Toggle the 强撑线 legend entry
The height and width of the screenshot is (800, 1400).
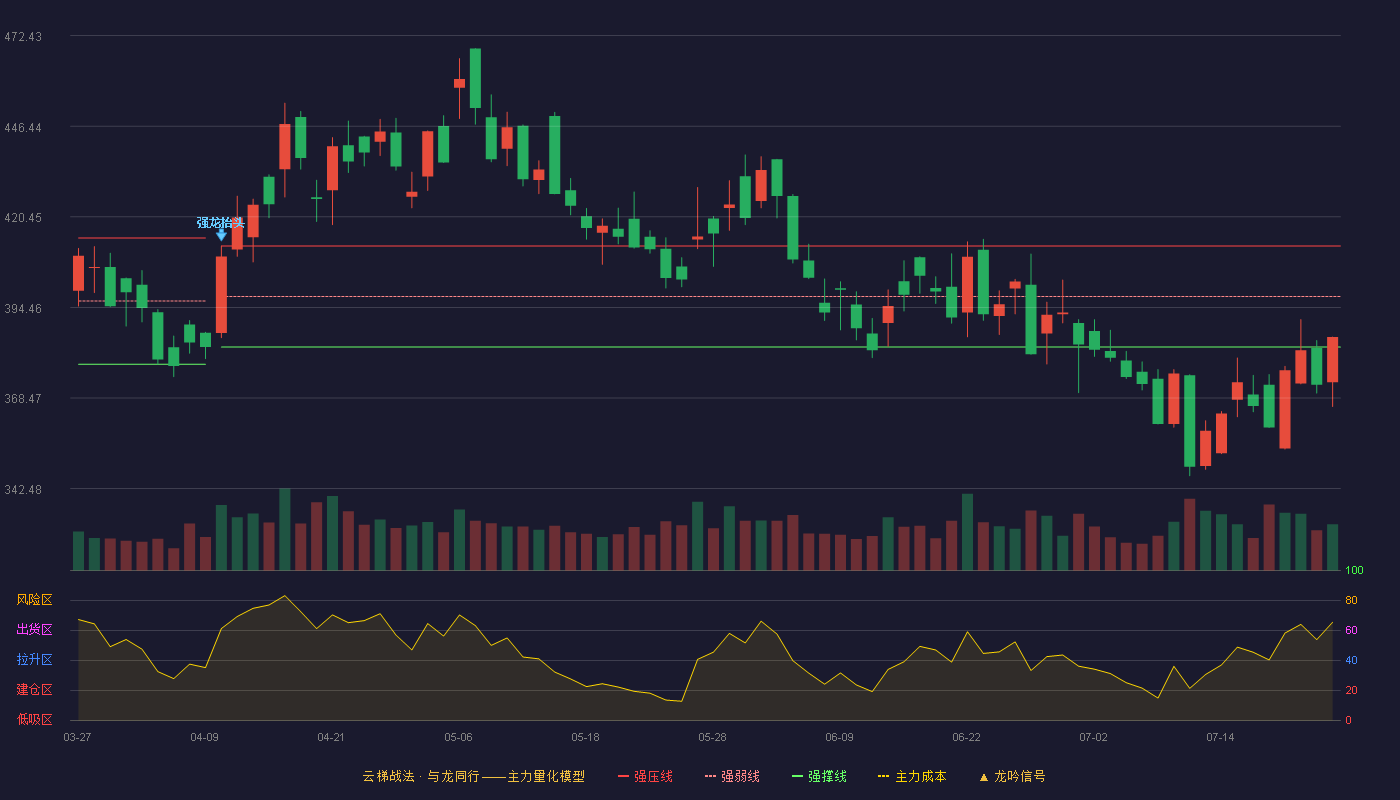click(819, 776)
